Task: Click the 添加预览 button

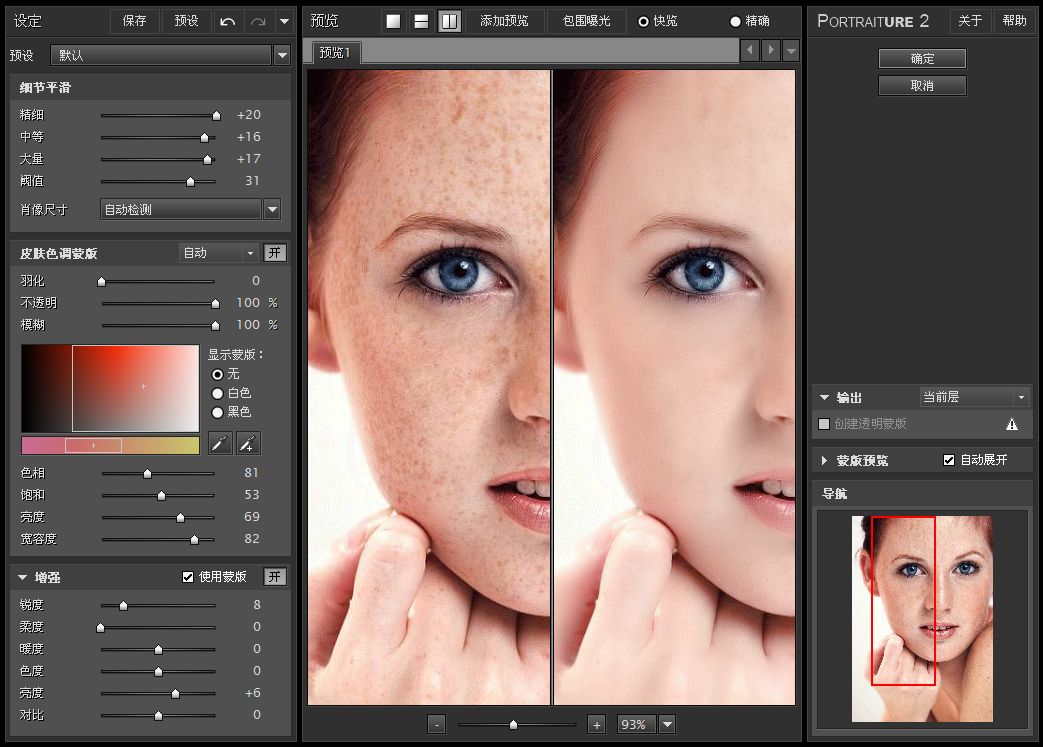Action: pos(505,21)
